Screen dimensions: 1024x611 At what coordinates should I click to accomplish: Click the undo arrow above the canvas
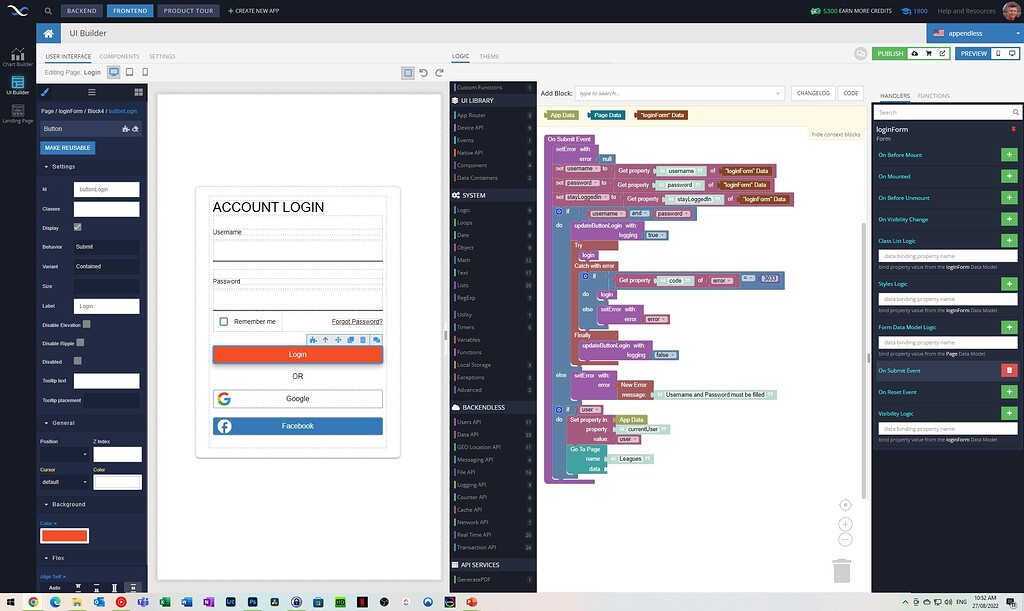(x=424, y=72)
